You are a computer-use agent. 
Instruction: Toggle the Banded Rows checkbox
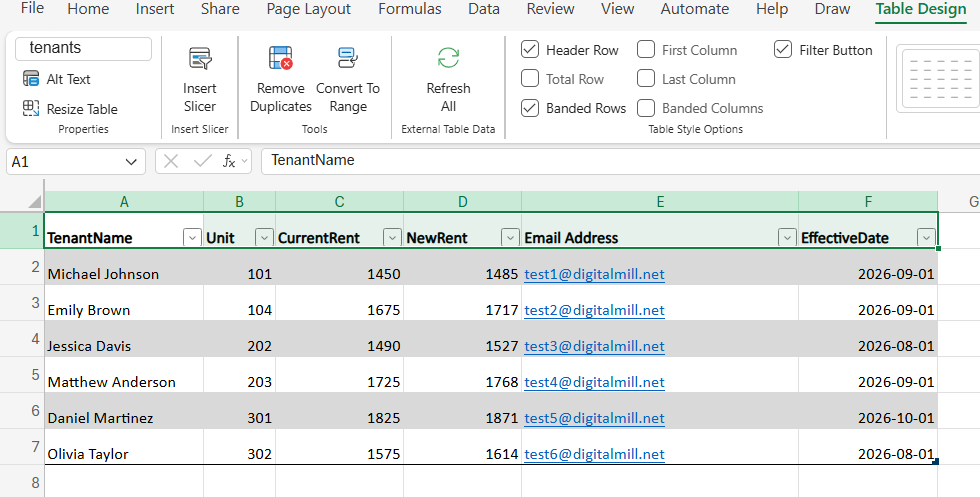click(530, 108)
